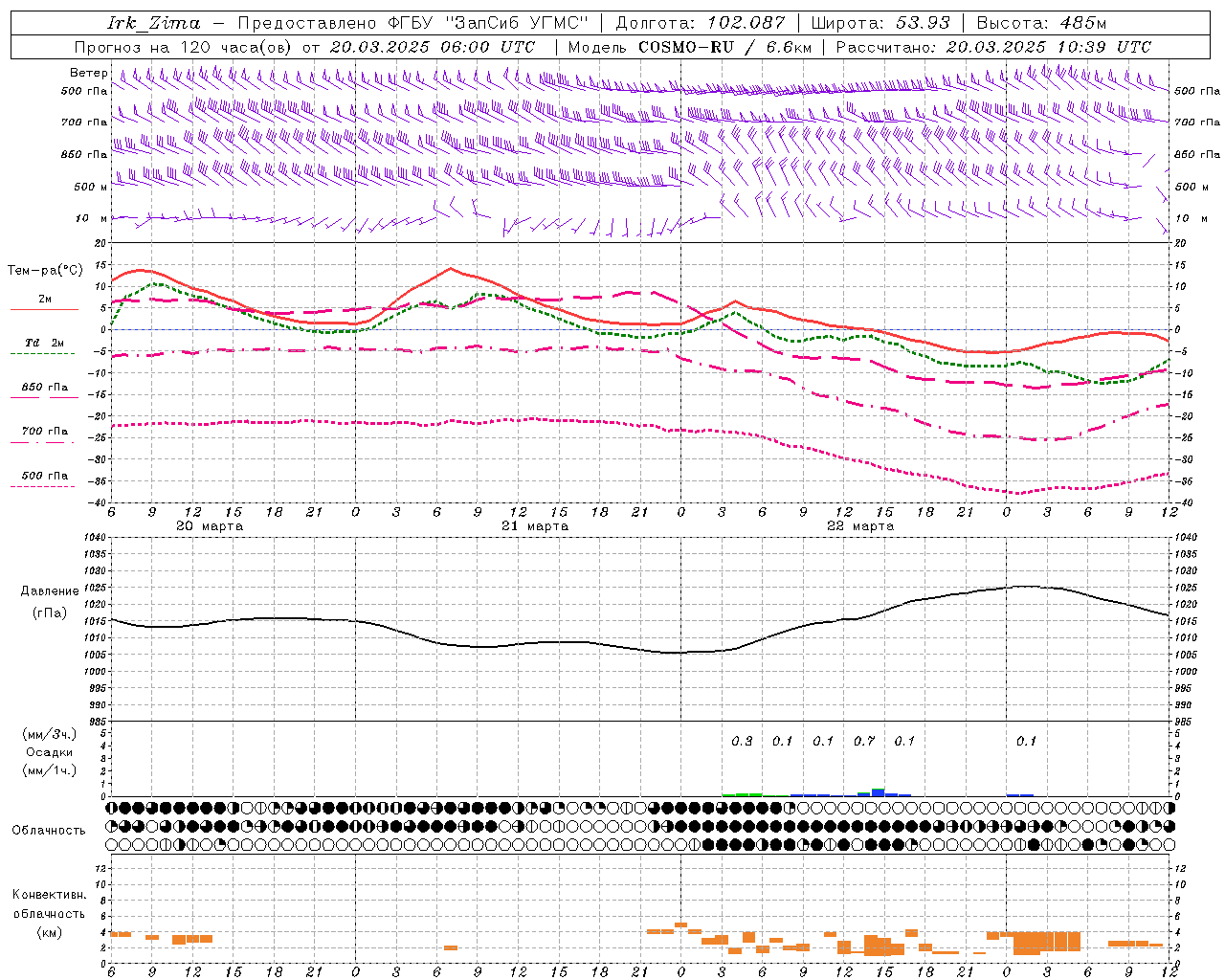Click the "ЗапСиб УГМС" provider text
Viewport: 1225px width, 980px height.
[517, 23]
